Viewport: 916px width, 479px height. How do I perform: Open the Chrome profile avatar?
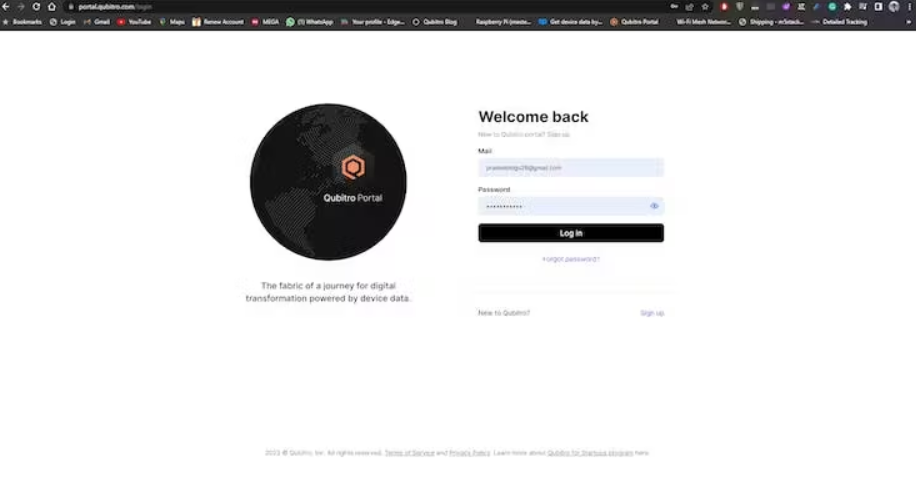[x=894, y=6]
